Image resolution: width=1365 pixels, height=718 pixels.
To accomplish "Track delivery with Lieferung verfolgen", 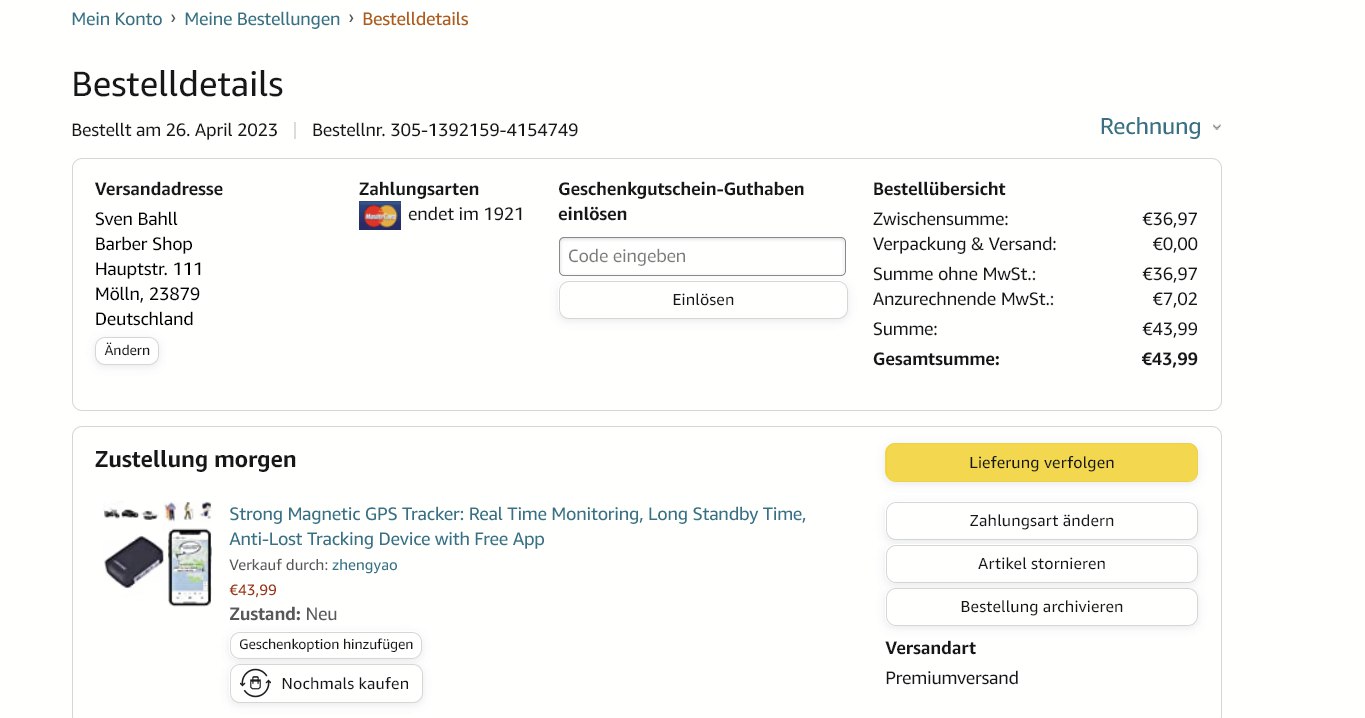I will tap(1041, 463).
